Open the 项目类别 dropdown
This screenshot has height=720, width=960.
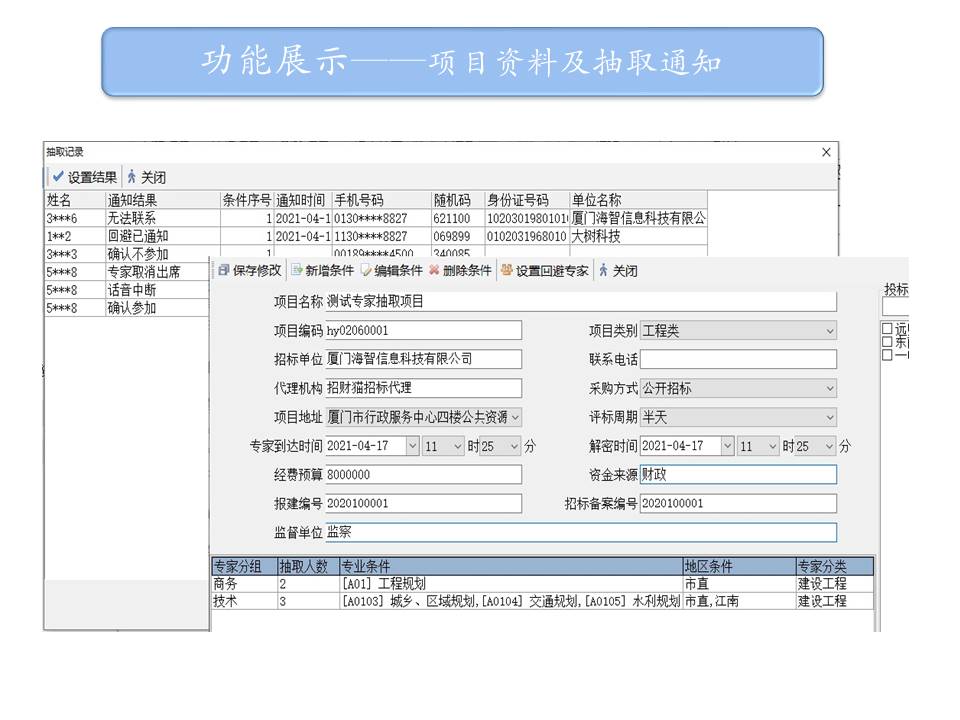[x=830, y=331]
